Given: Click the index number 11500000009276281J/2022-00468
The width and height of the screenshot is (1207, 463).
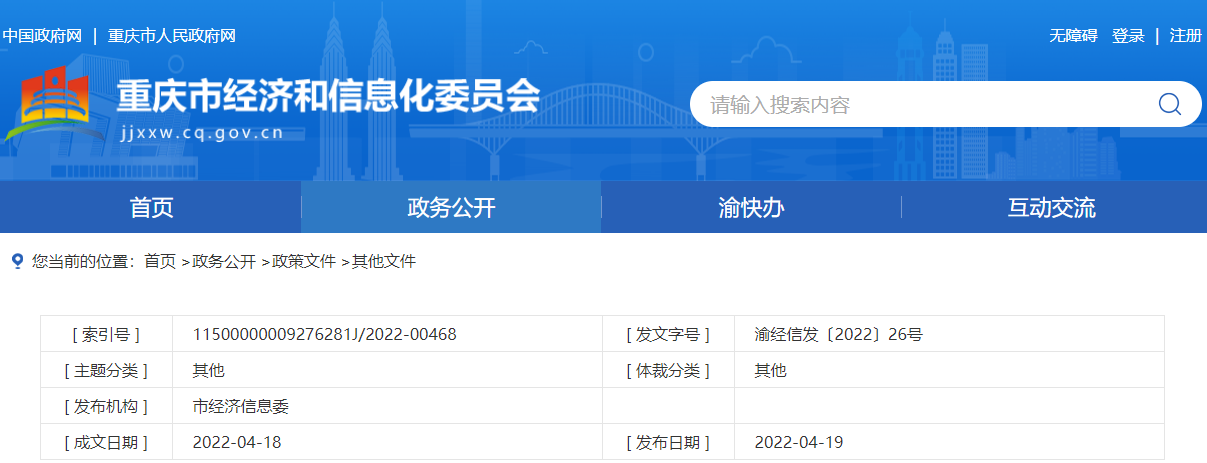Looking at the screenshot, I should click(x=324, y=334).
